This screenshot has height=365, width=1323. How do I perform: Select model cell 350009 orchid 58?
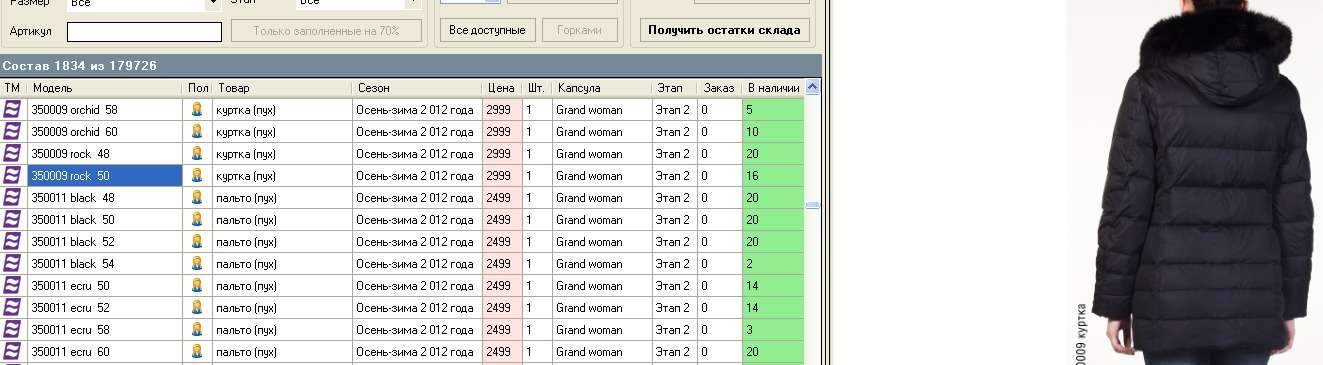coord(105,109)
